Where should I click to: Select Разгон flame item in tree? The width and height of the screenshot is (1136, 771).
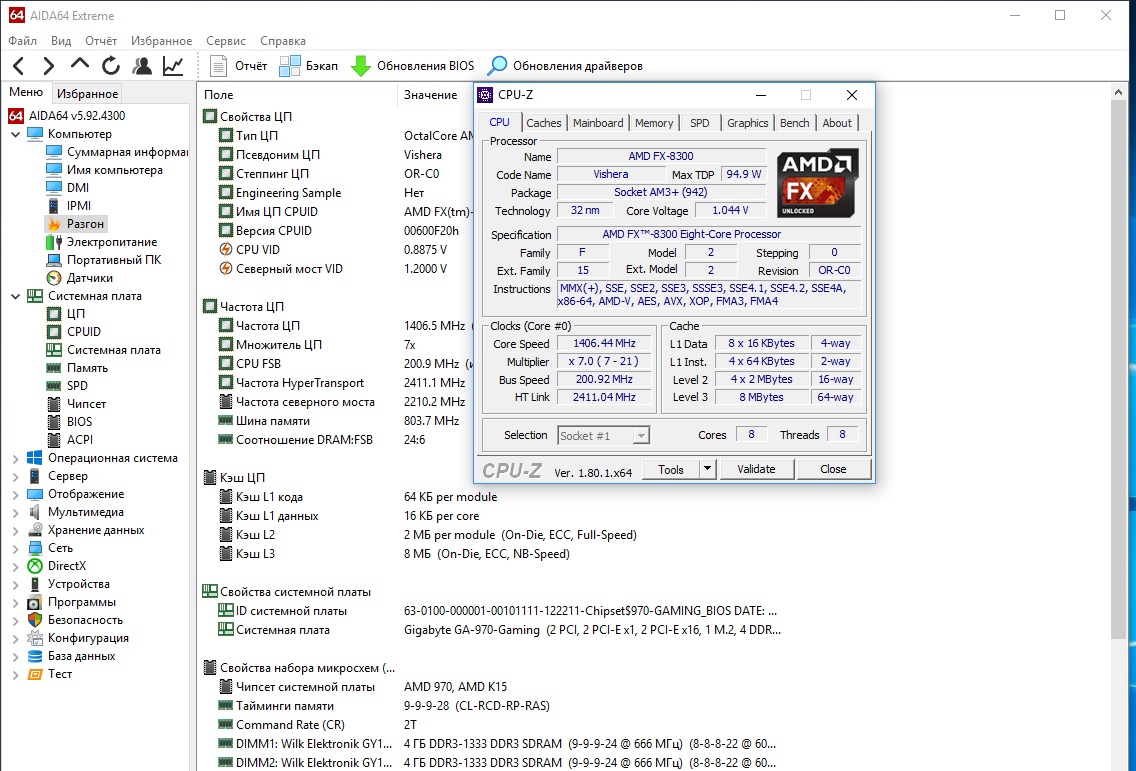[76, 224]
